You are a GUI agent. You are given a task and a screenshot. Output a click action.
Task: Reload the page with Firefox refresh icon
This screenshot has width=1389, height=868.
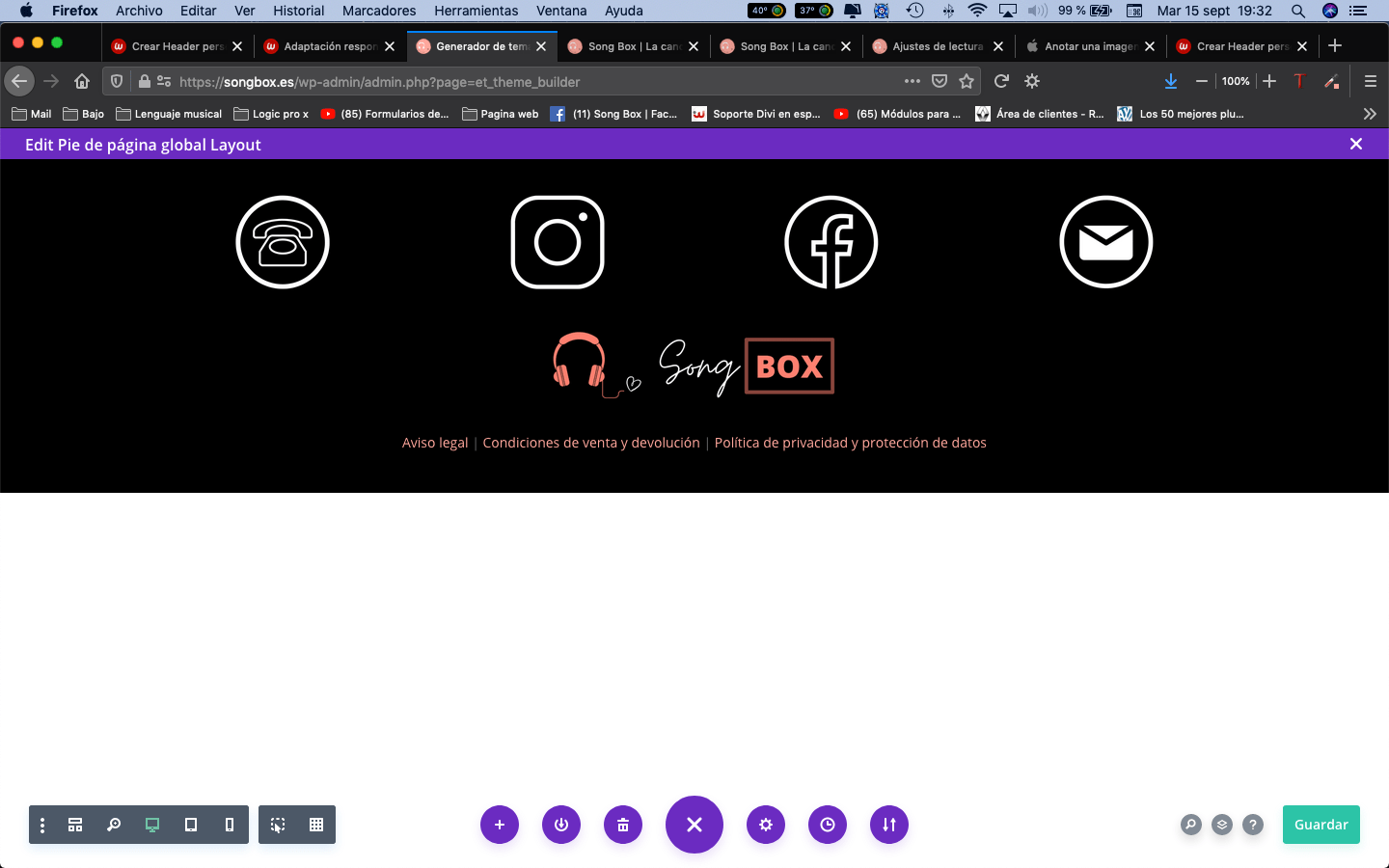point(1001,81)
